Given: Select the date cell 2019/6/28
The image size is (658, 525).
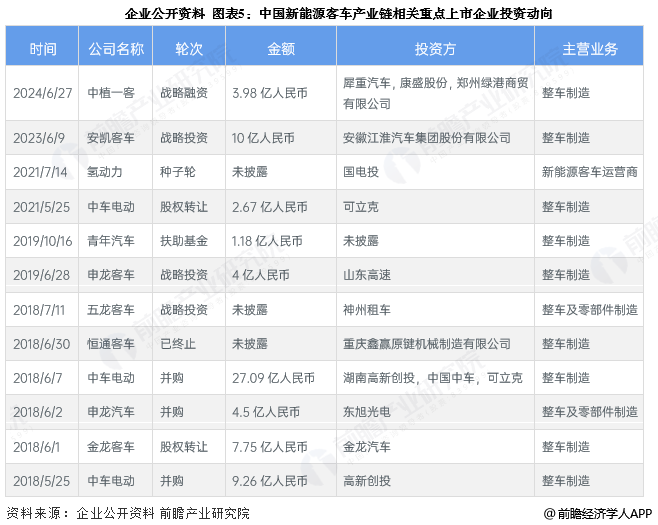Looking at the screenshot, I should 41,275.
